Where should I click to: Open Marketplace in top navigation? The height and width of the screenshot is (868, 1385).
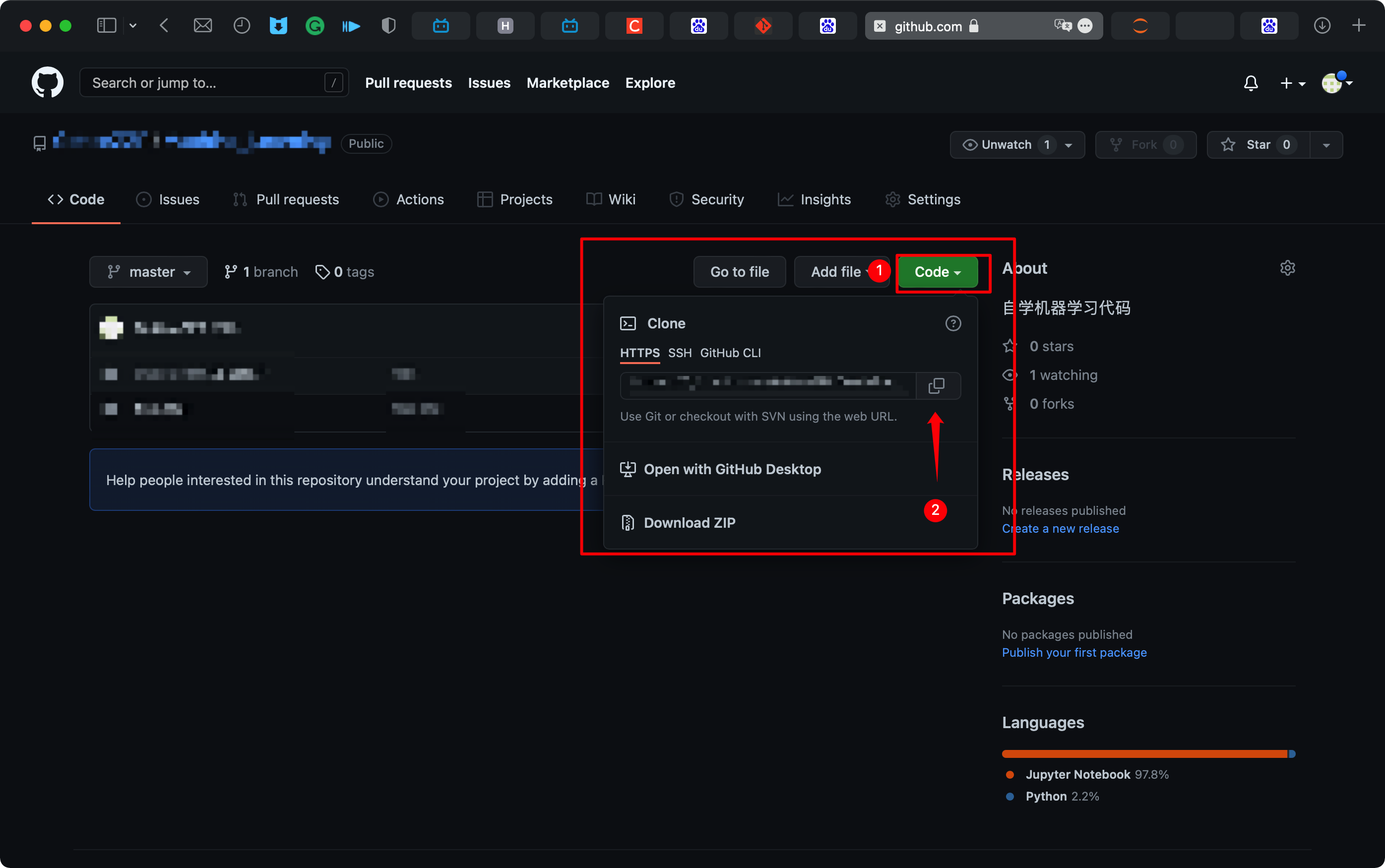pyautogui.click(x=567, y=83)
